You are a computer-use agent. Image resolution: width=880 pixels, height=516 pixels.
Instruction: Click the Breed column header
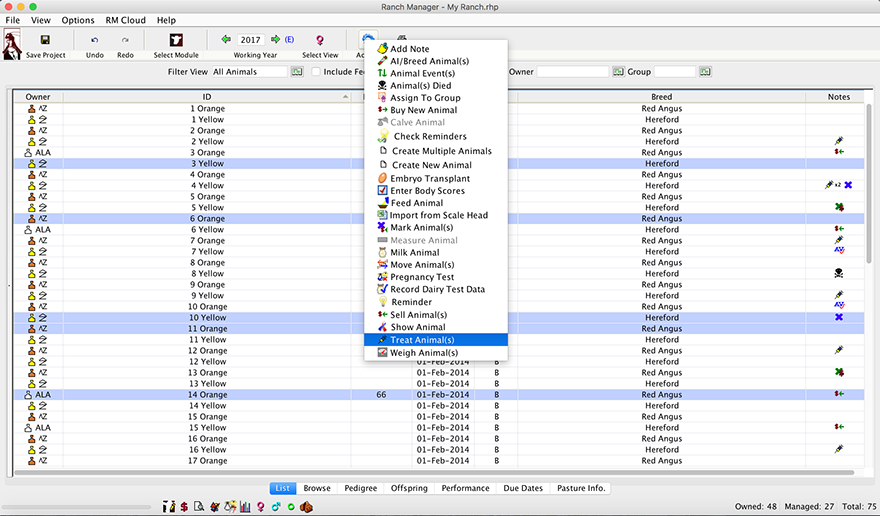pos(661,97)
